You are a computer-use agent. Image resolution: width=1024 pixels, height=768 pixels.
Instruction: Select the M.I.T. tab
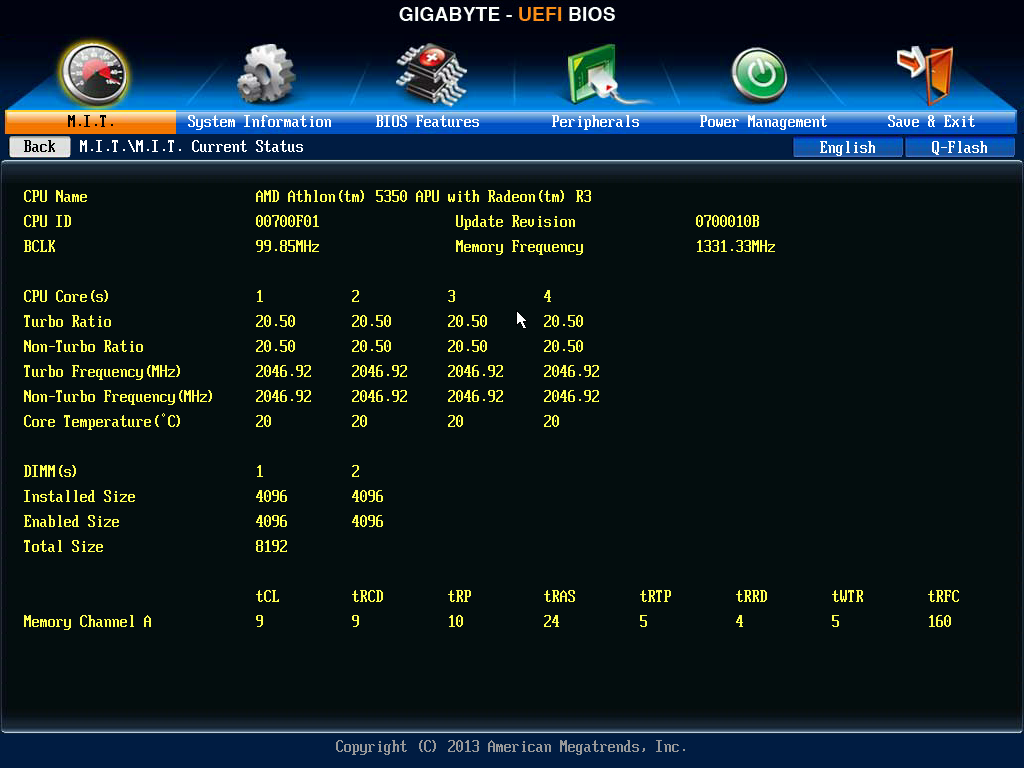point(91,121)
